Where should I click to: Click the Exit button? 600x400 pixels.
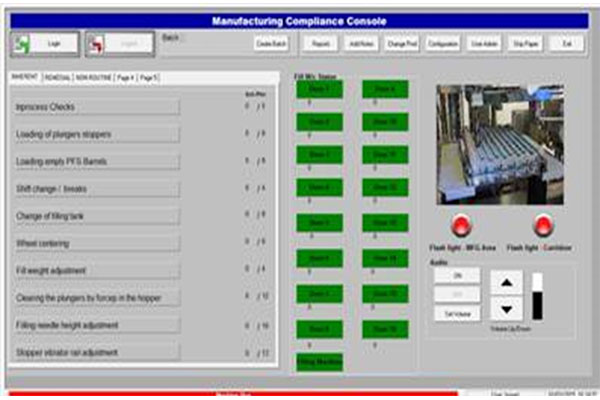(x=567, y=44)
